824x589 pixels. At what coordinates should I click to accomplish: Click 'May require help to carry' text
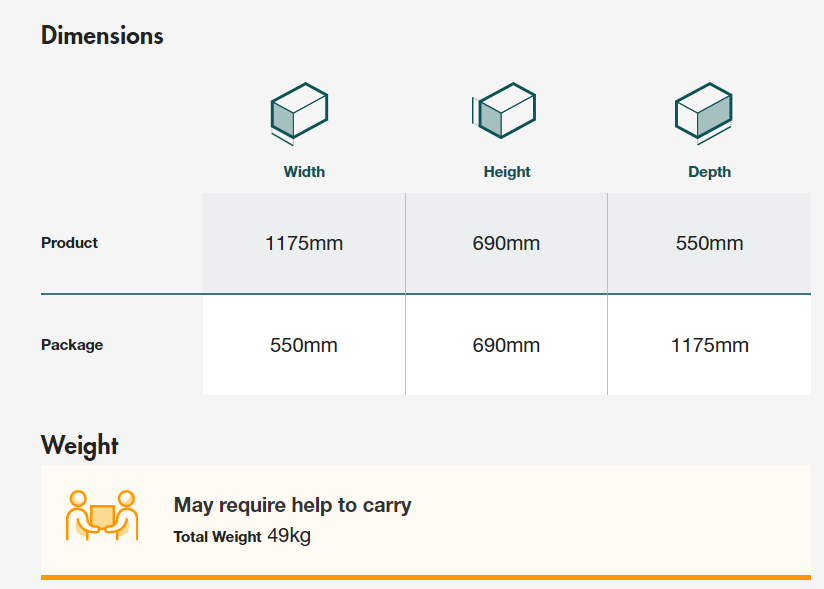pyautogui.click(x=292, y=505)
